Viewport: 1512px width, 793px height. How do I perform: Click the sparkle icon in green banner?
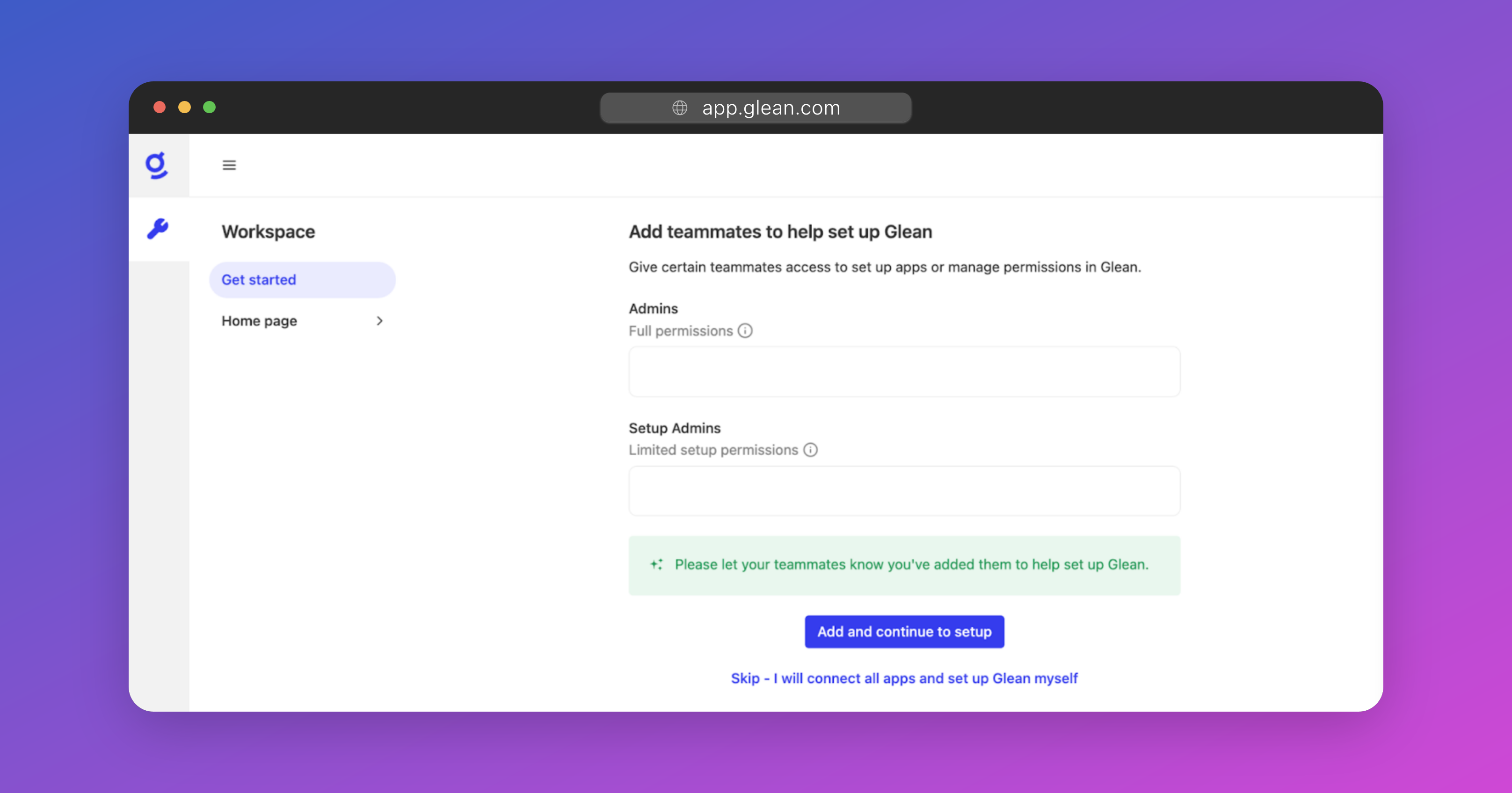click(656, 564)
